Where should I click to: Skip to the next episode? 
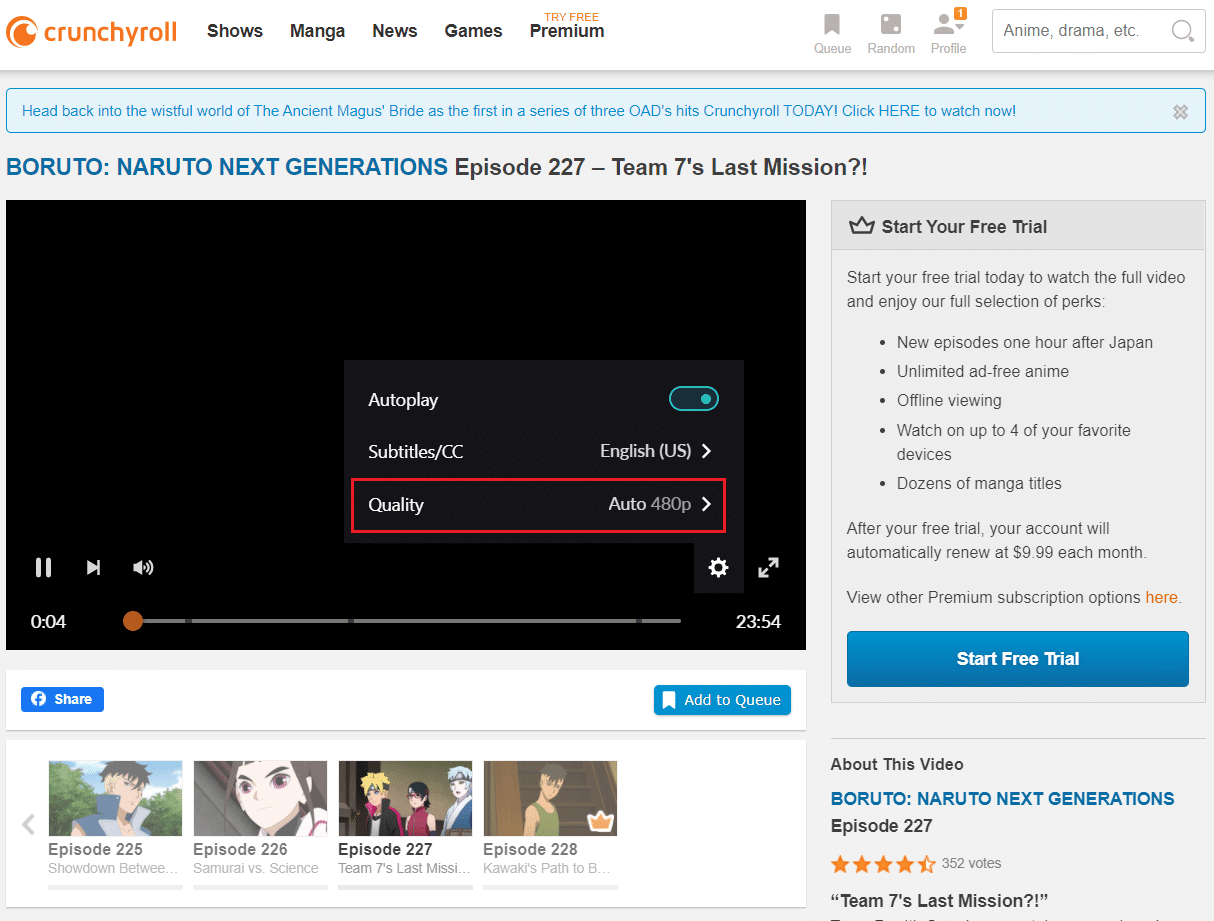click(x=93, y=568)
